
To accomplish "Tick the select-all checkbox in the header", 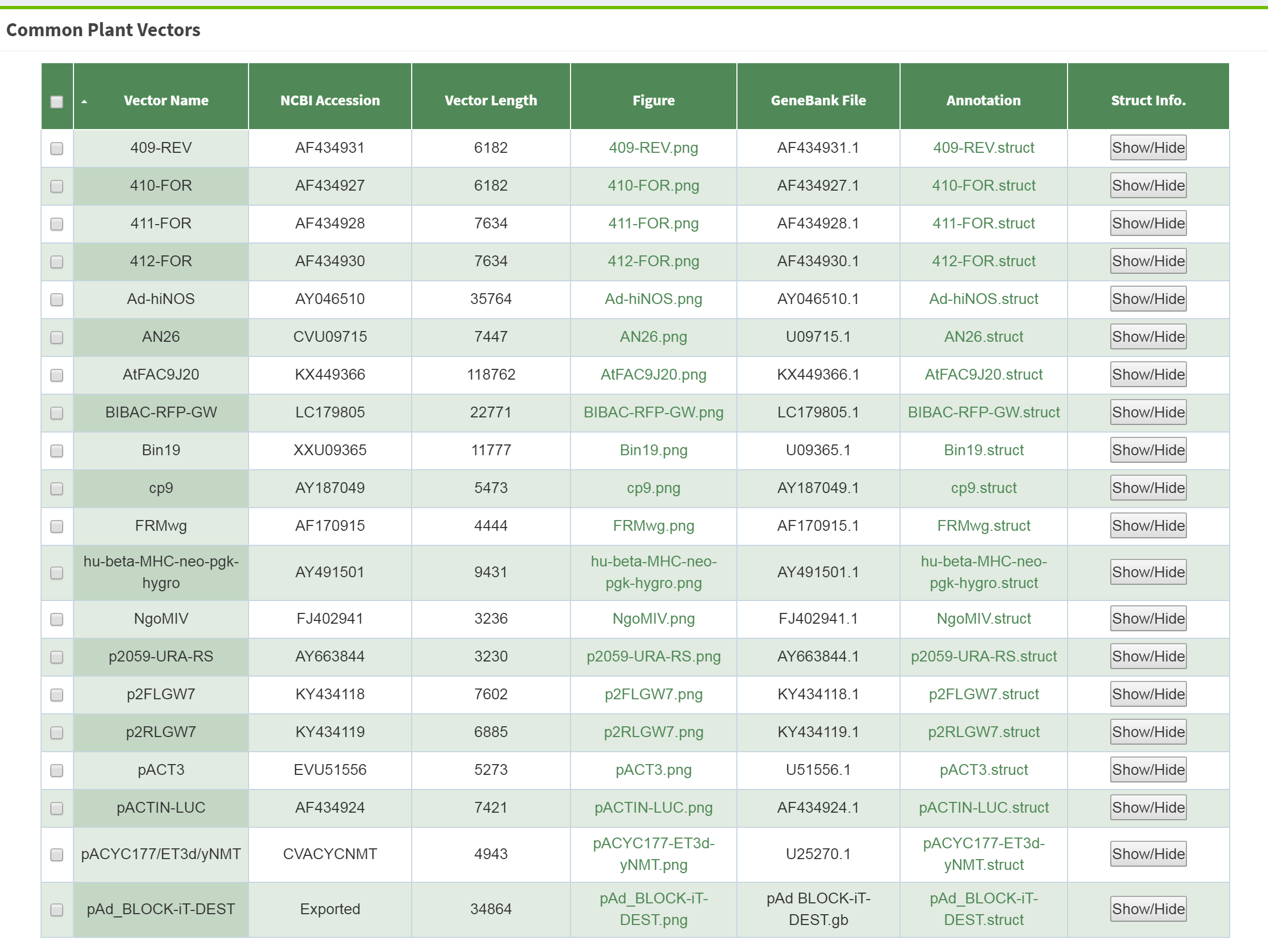I will tap(57, 102).
